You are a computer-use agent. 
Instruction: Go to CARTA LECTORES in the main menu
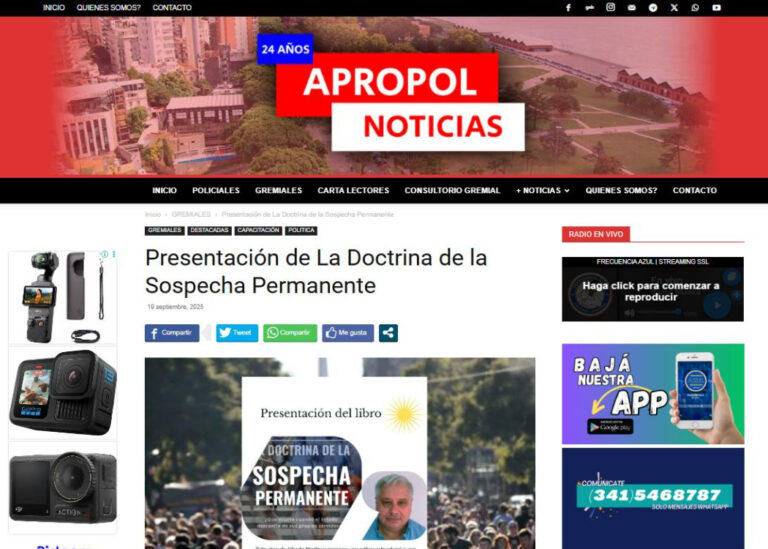click(x=353, y=191)
